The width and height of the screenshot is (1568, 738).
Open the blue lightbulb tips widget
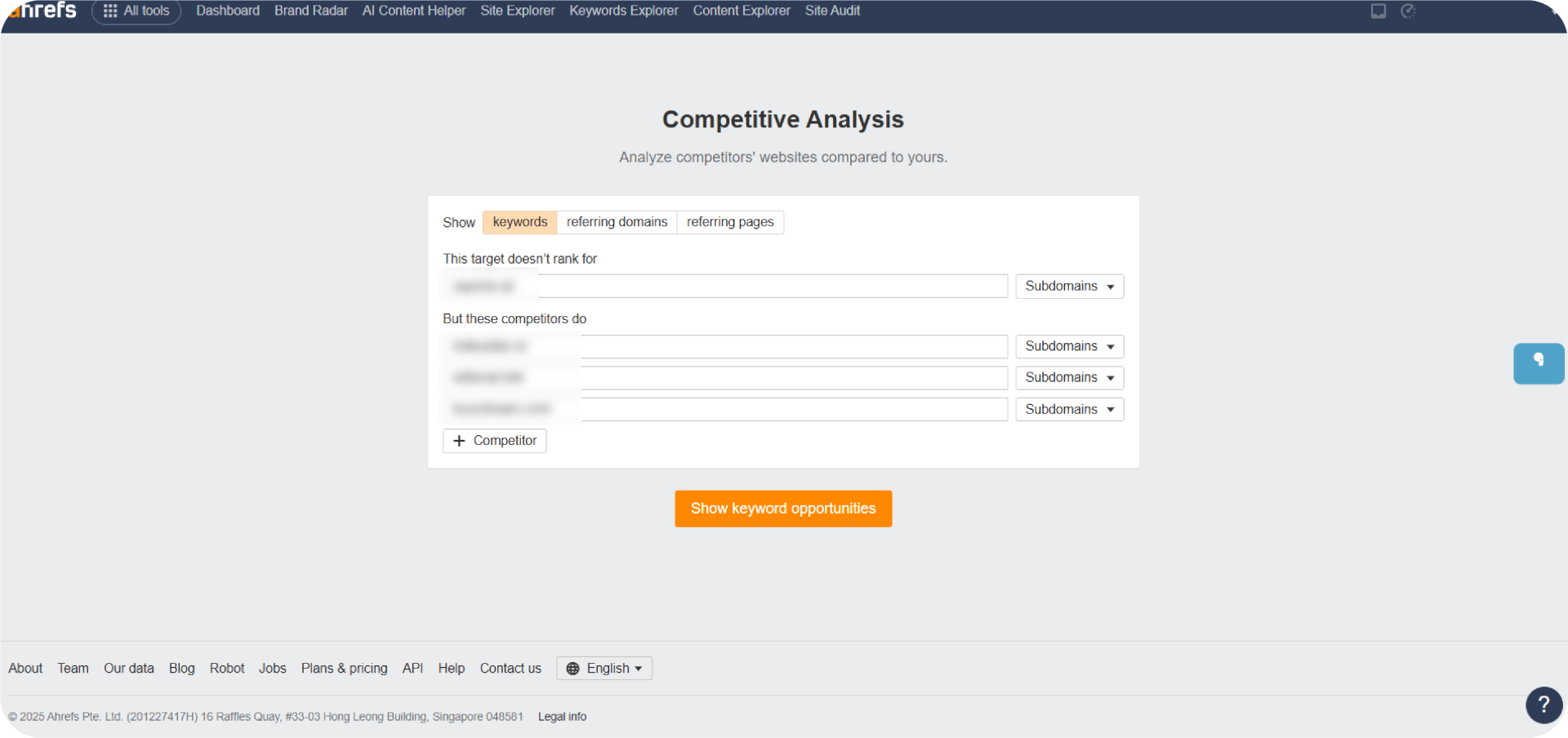(1538, 363)
